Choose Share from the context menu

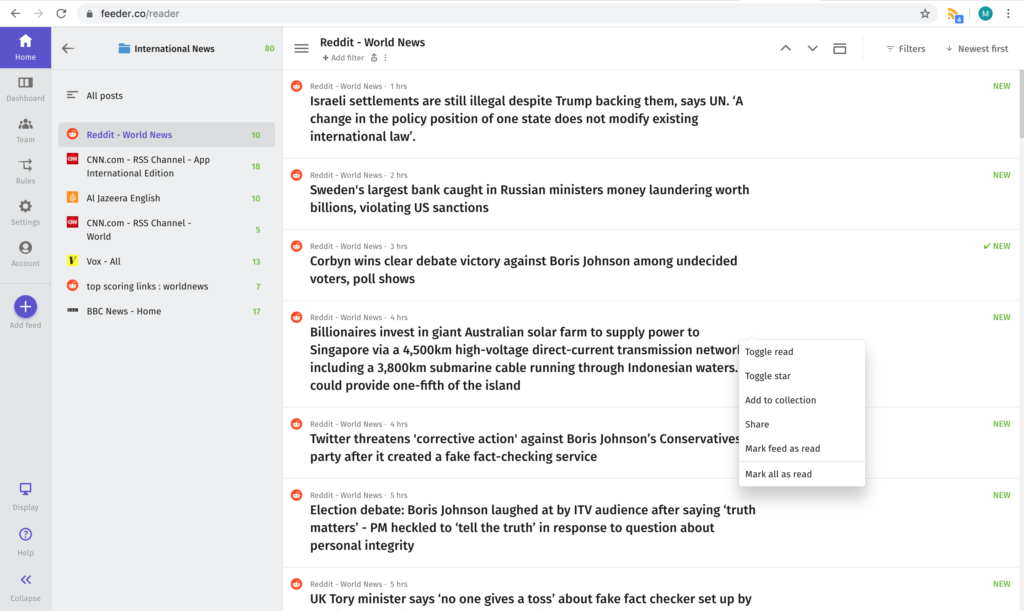click(802, 424)
